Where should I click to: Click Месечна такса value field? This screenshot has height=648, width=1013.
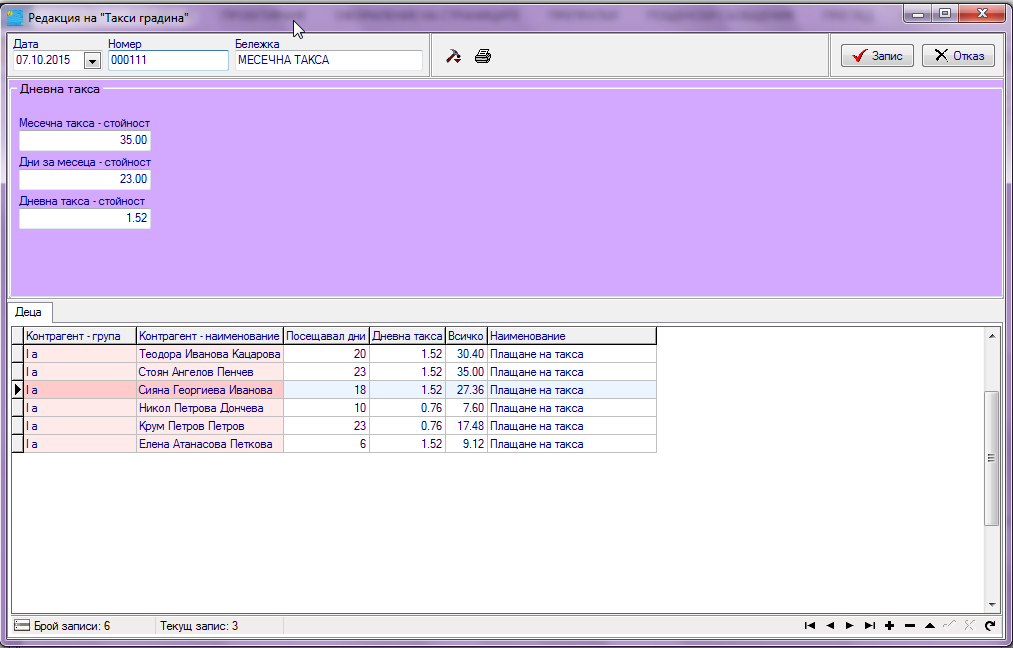(x=85, y=140)
